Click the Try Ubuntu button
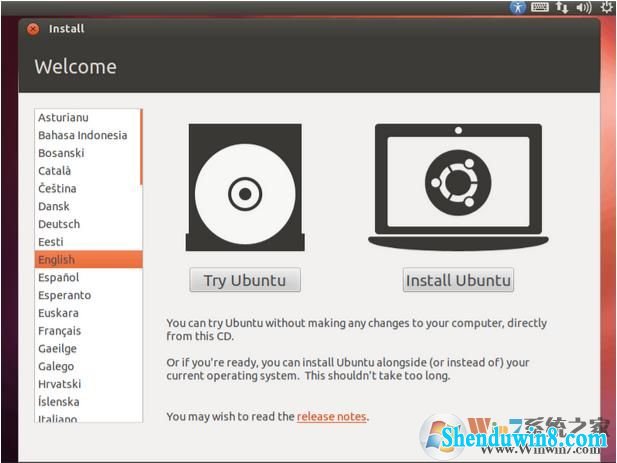The height and width of the screenshot is (463, 617). click(245, 280)
